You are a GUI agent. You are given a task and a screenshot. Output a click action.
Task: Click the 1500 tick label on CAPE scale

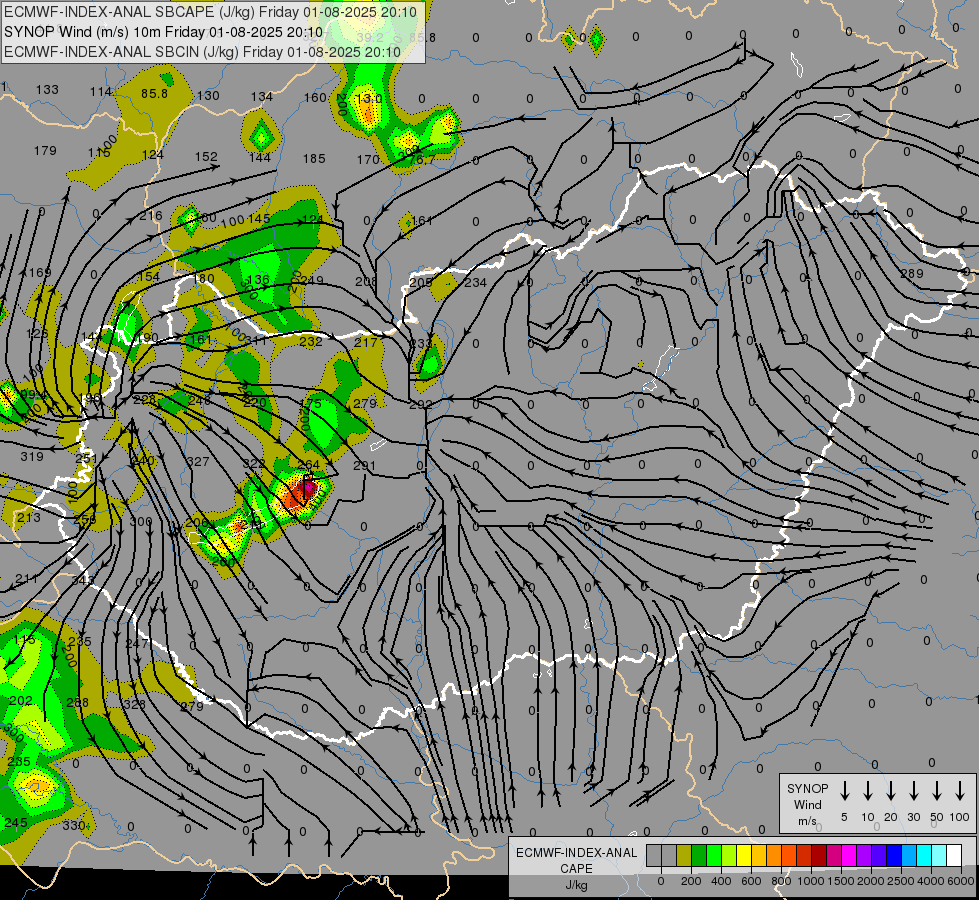841,881
